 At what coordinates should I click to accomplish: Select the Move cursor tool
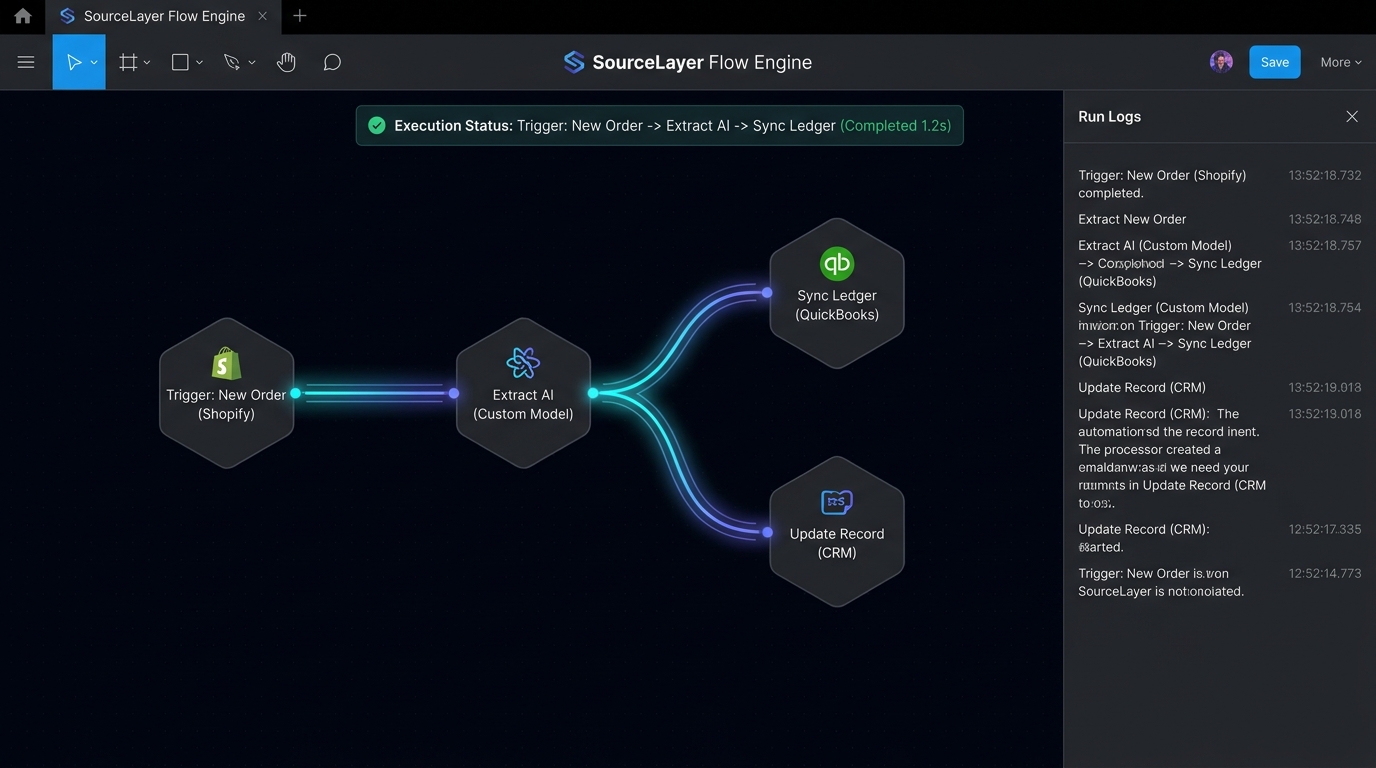coord(74,62)
